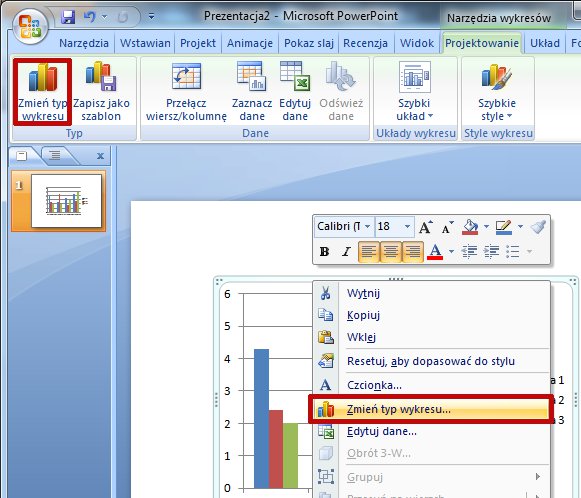
Task: Click the bullets list icon
Action: [513, 252]
